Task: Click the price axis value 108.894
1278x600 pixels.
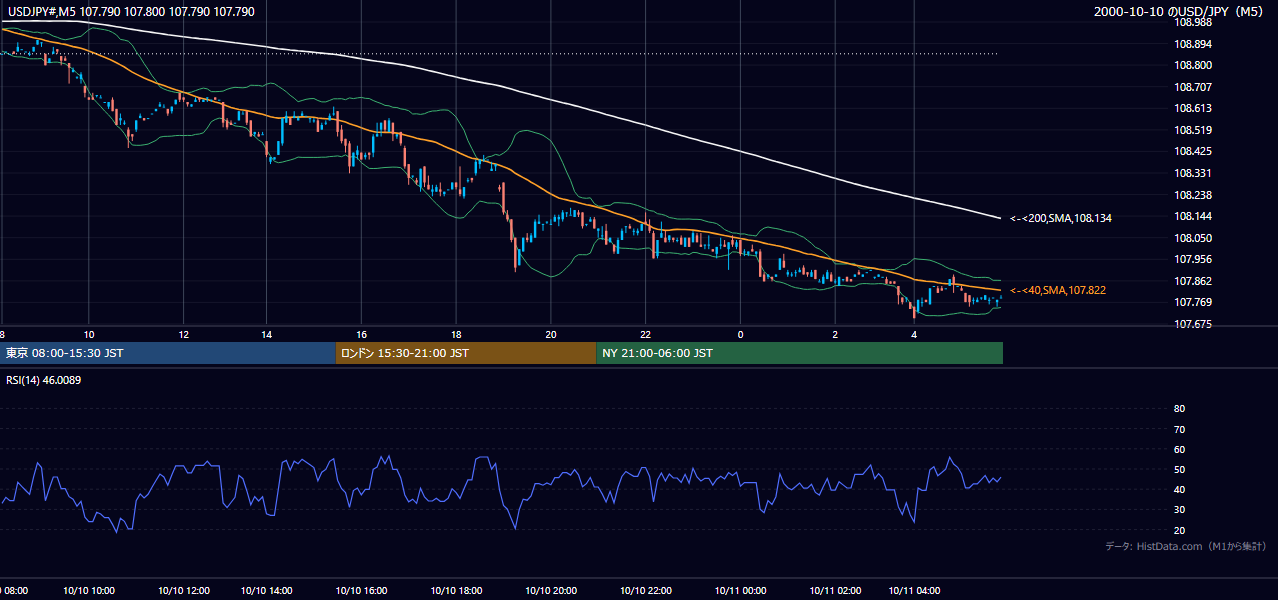Action: coord(1194,44)
